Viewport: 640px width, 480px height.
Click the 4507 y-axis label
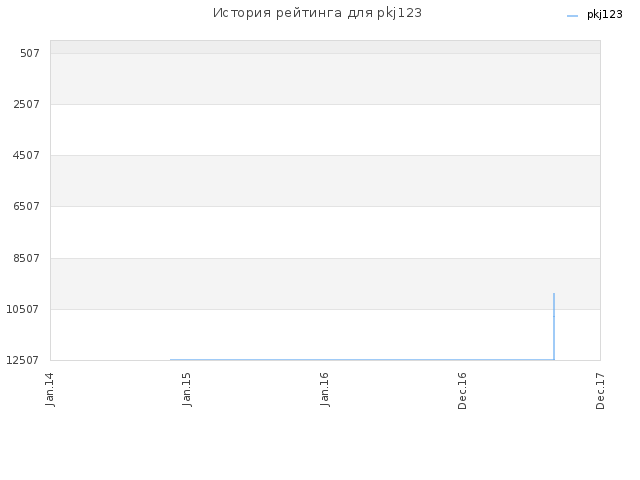(26, 155)
